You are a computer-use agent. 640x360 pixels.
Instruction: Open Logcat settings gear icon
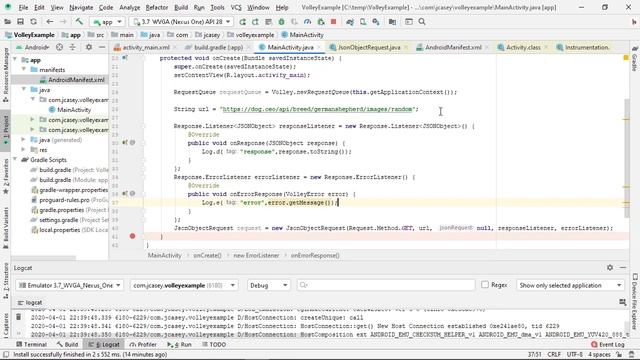pos(610,267)
